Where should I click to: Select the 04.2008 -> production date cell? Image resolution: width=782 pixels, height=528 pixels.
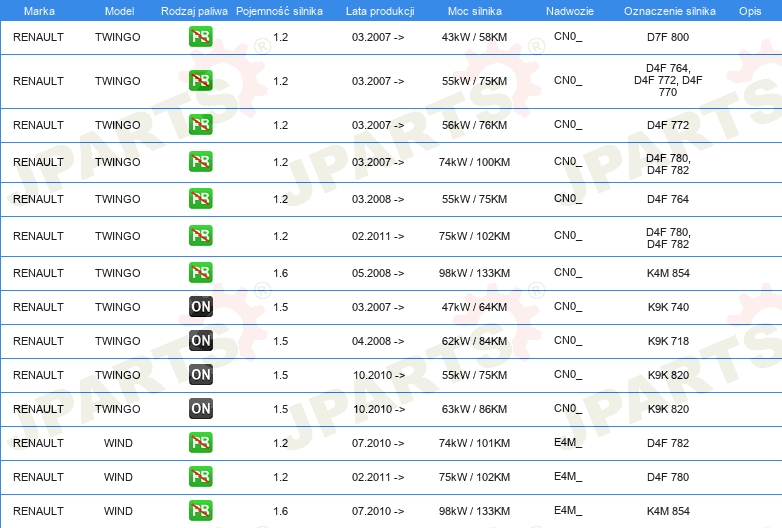point(378,341)
